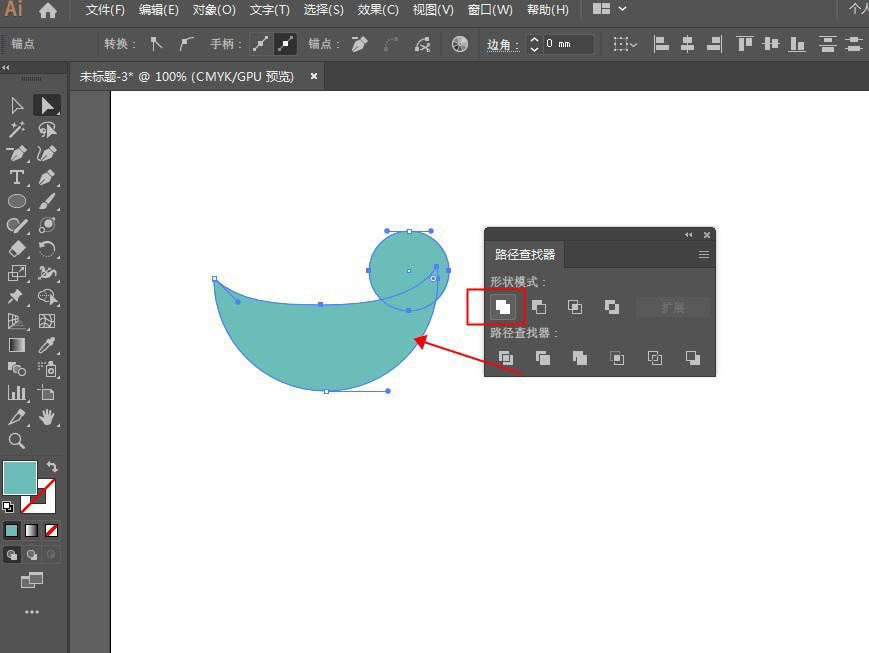Switch to Draw Behind mode
869x653 pixels.
tap(32, 554)
